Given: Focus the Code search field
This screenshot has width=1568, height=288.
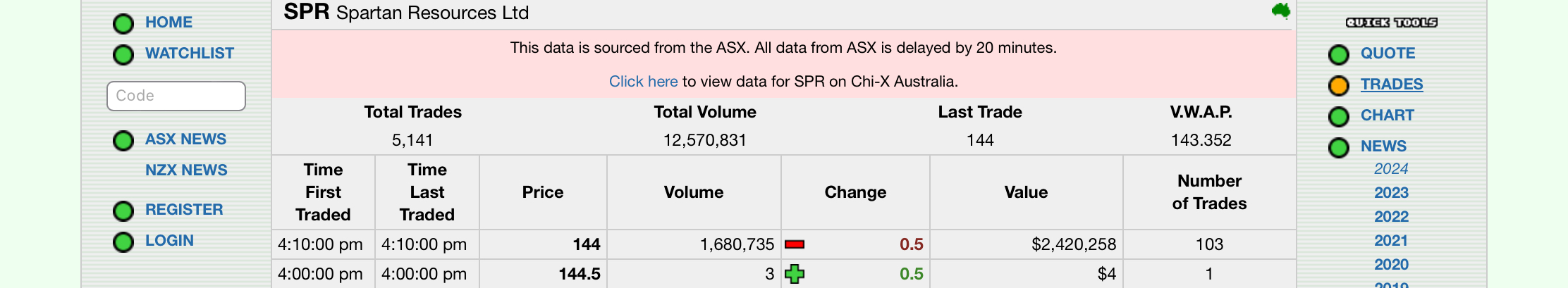Looking at the screenshot, I should 176,96.
